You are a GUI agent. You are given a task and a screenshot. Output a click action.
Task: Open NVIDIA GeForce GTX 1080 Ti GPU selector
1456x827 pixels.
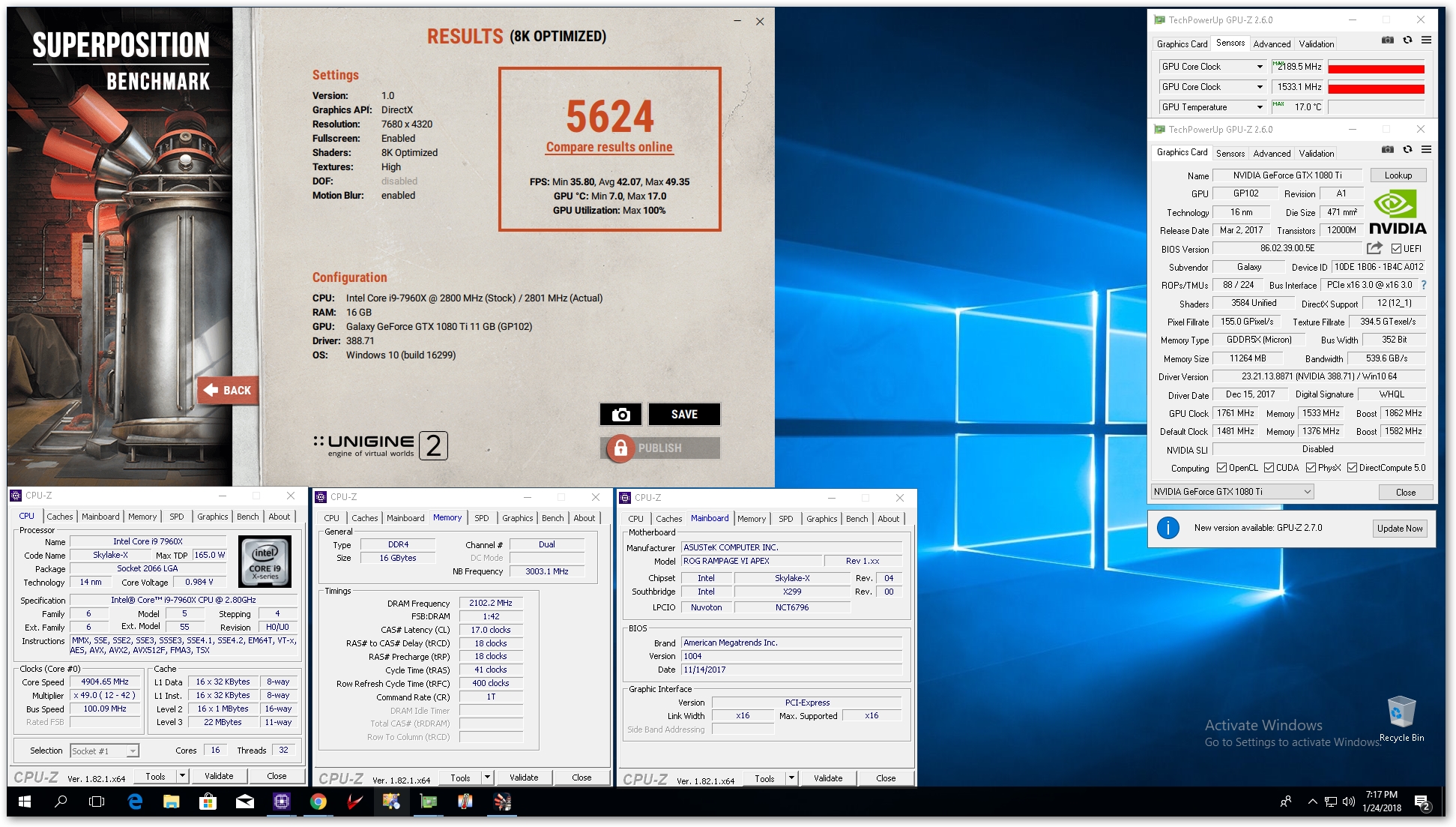pos(1233,492)
